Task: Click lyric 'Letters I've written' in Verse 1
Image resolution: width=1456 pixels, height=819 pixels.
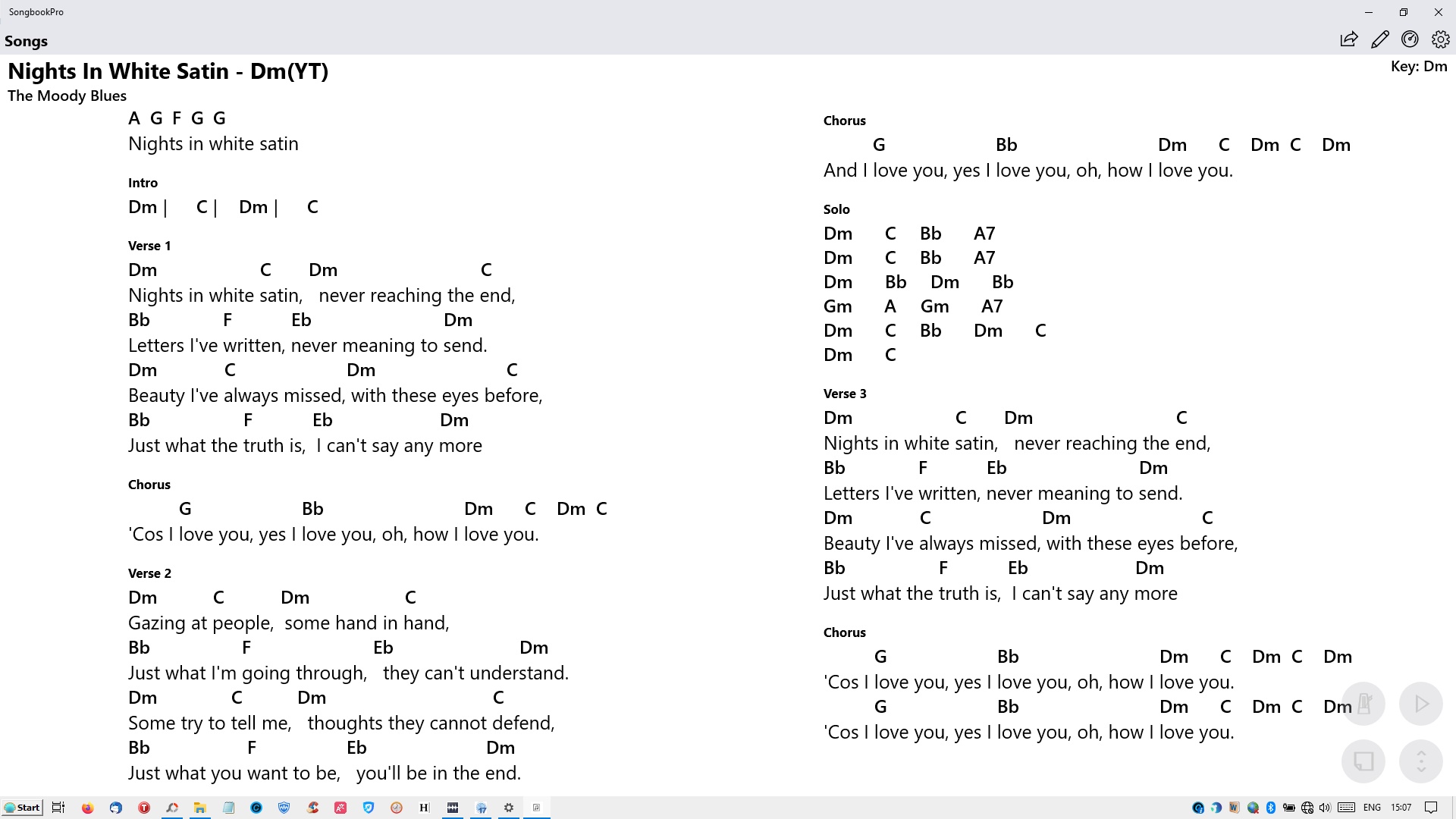Action: 206,346
